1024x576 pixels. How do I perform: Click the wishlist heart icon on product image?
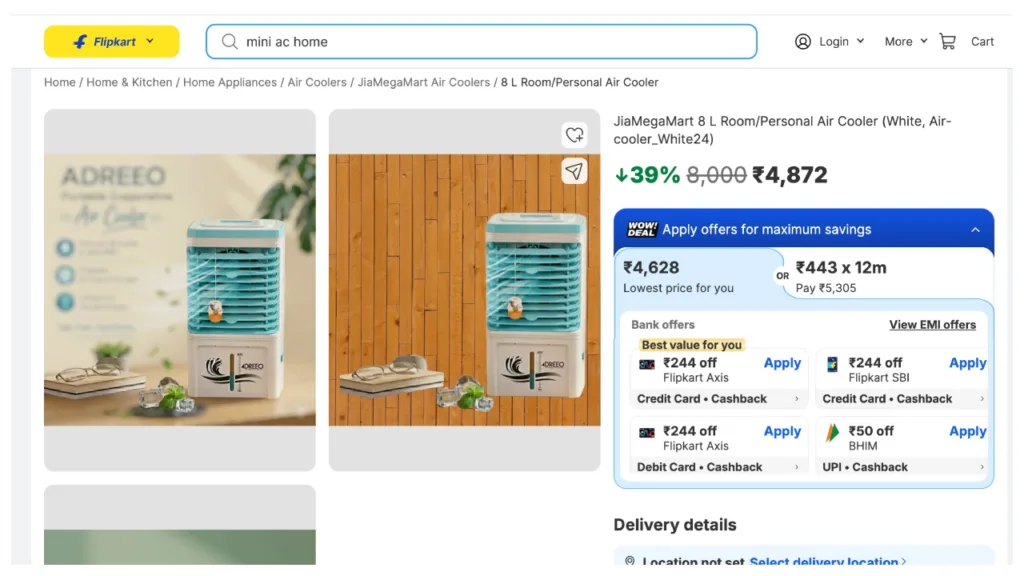click(574, 135)
